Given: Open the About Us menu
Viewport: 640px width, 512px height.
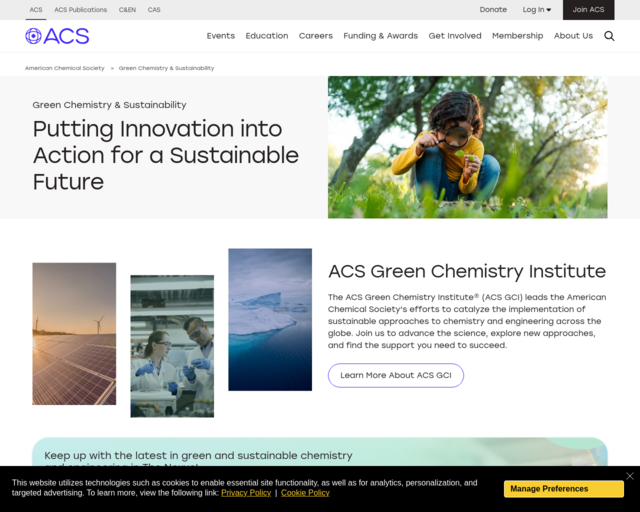Looking at the screenshot, I should (x=573, y=36).
